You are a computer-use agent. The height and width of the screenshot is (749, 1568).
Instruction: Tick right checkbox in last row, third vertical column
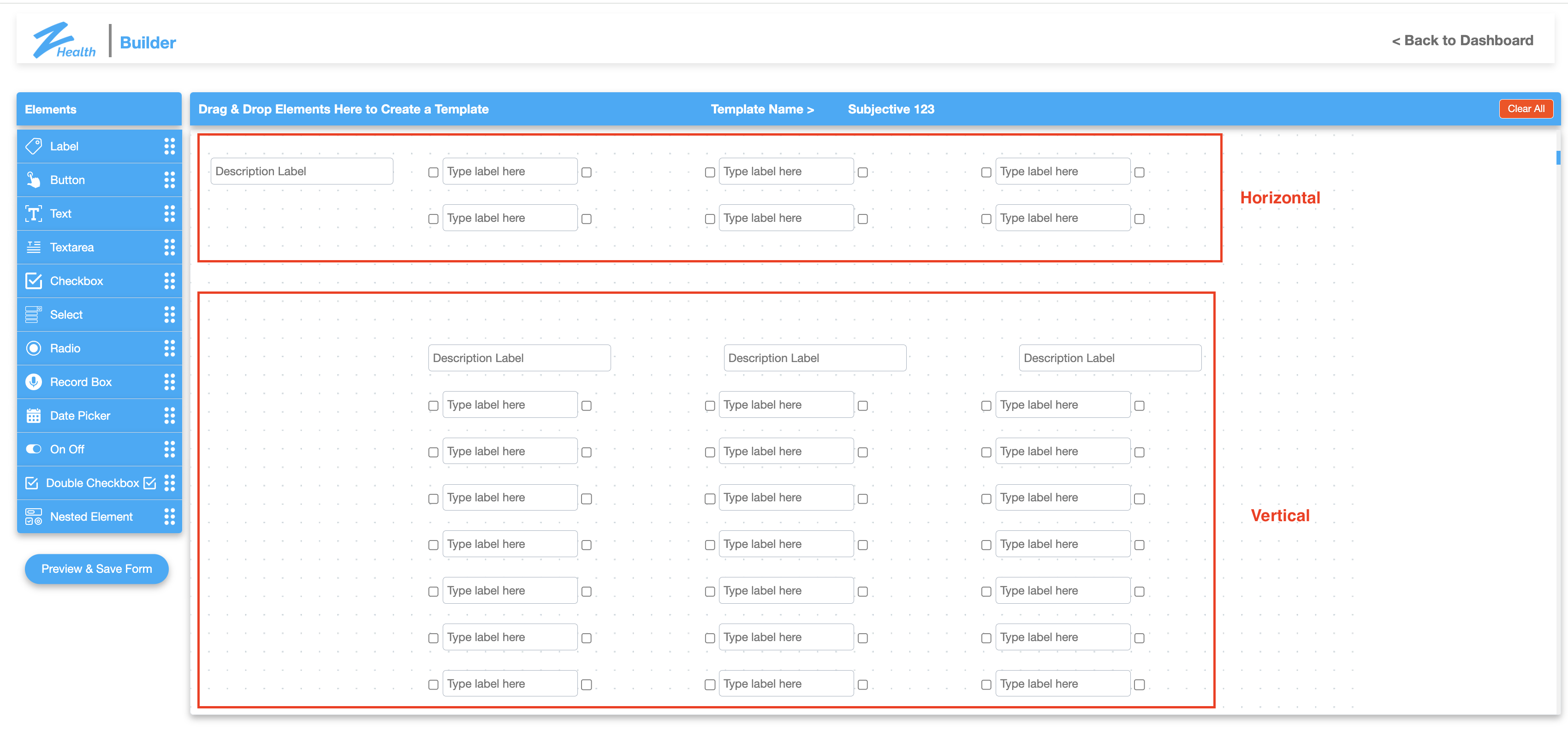1140,684
